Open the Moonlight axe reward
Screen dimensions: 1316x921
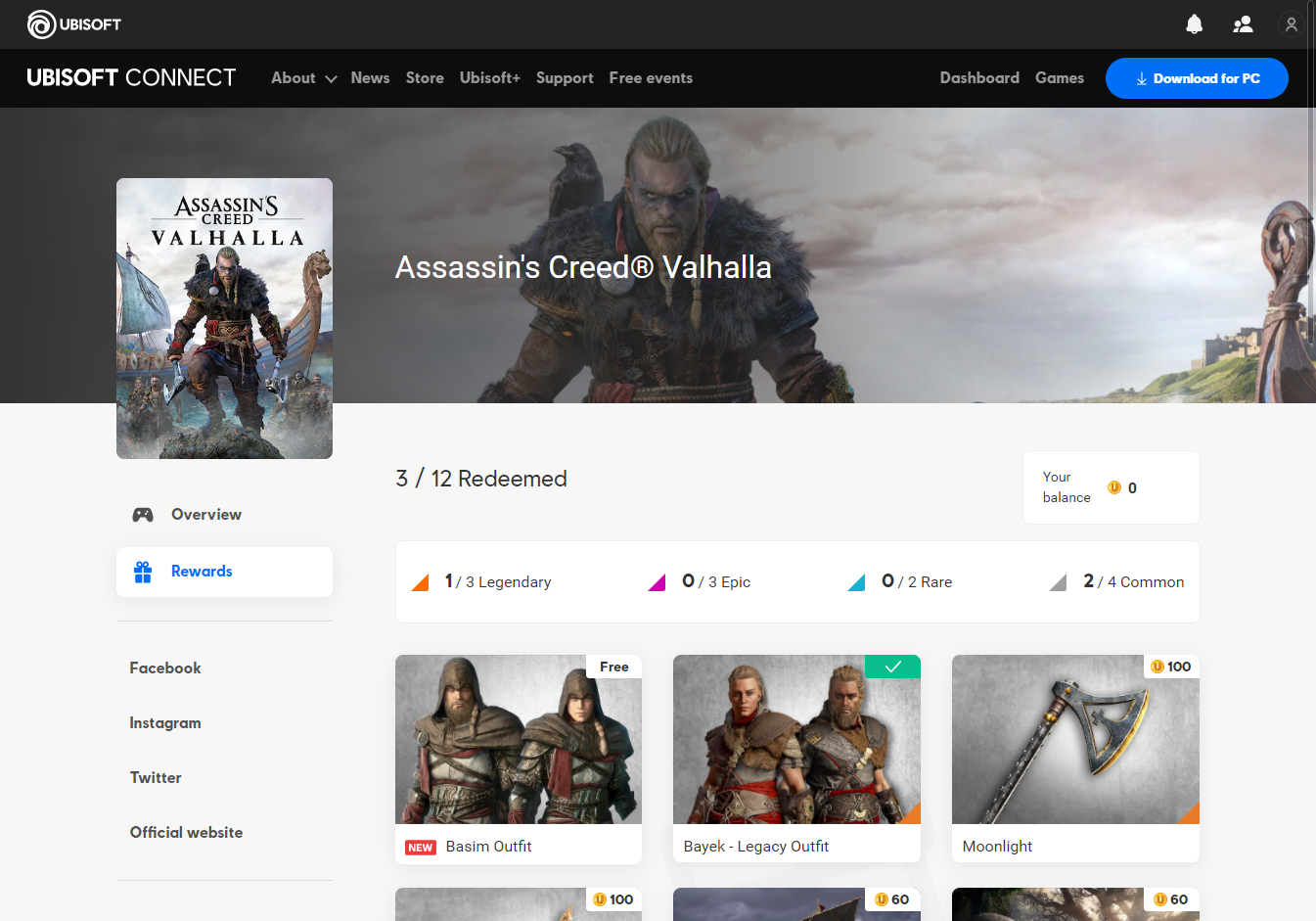pyautogui.click(x=1075, y=759)
